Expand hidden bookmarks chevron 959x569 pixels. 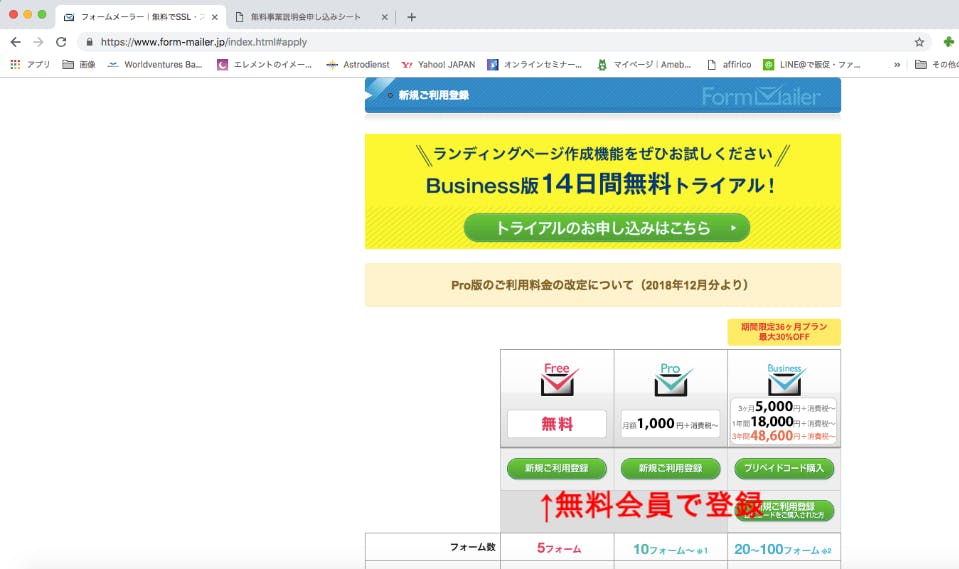point(897,64)
